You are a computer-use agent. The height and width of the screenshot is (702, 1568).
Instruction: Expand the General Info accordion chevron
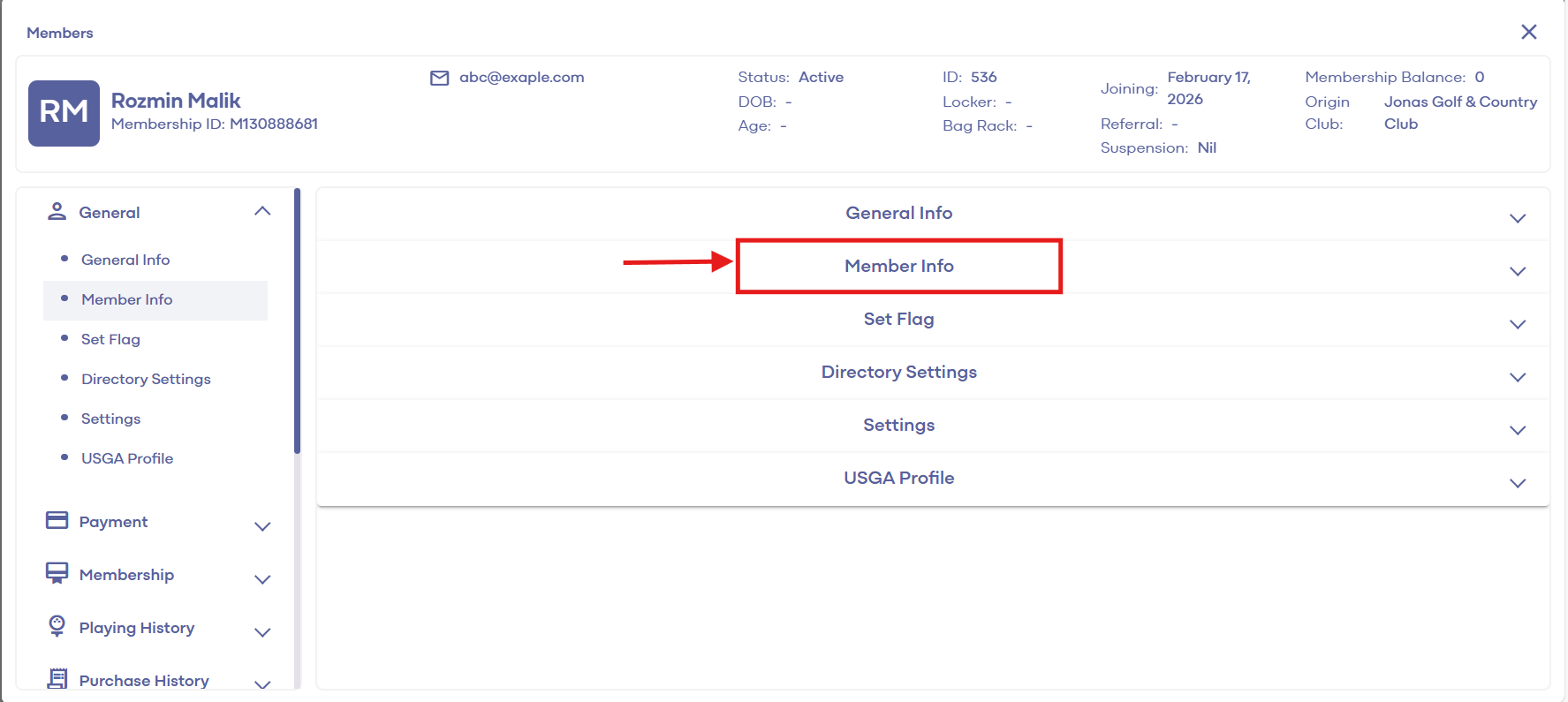click(x=1517, y=218)
